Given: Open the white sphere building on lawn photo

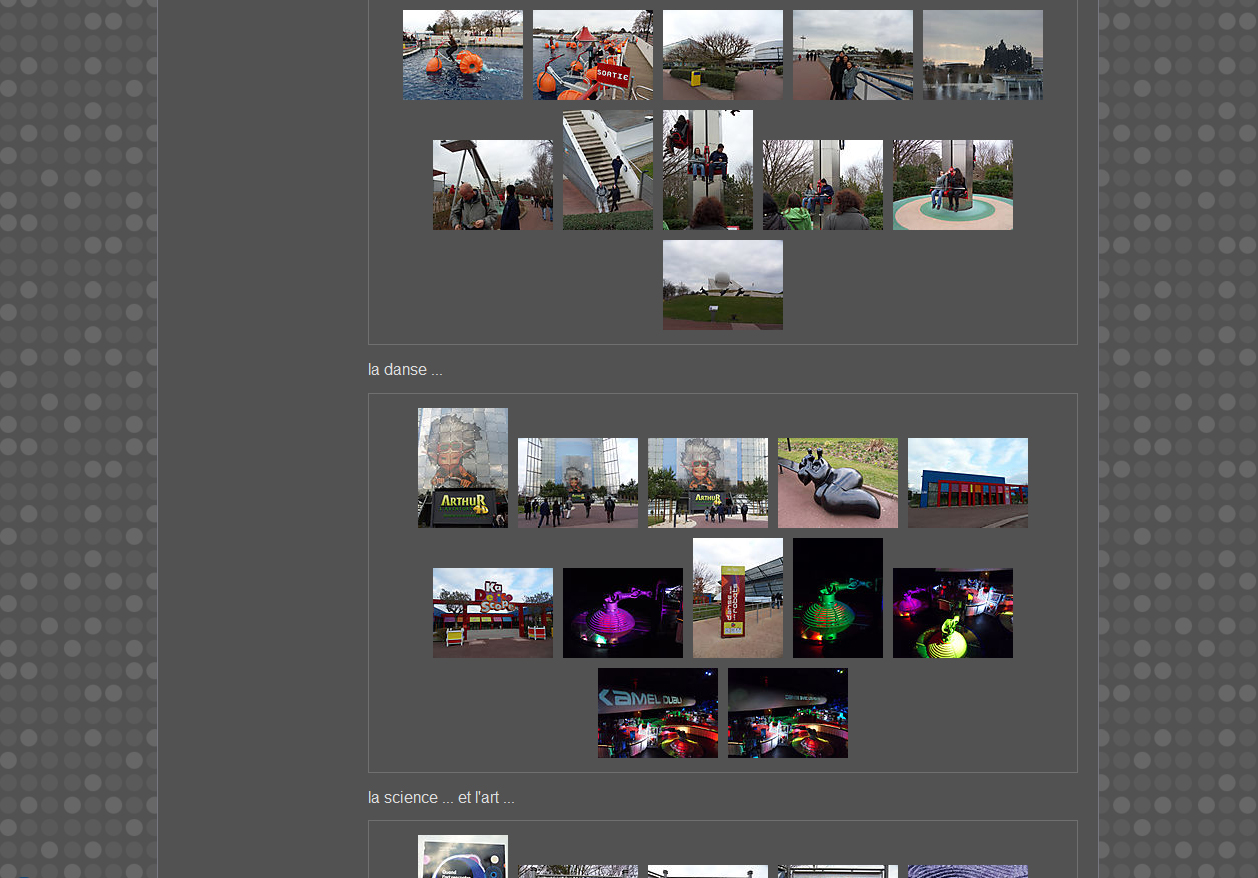Looking at the screenshot, I should click(x=722, y=285).
